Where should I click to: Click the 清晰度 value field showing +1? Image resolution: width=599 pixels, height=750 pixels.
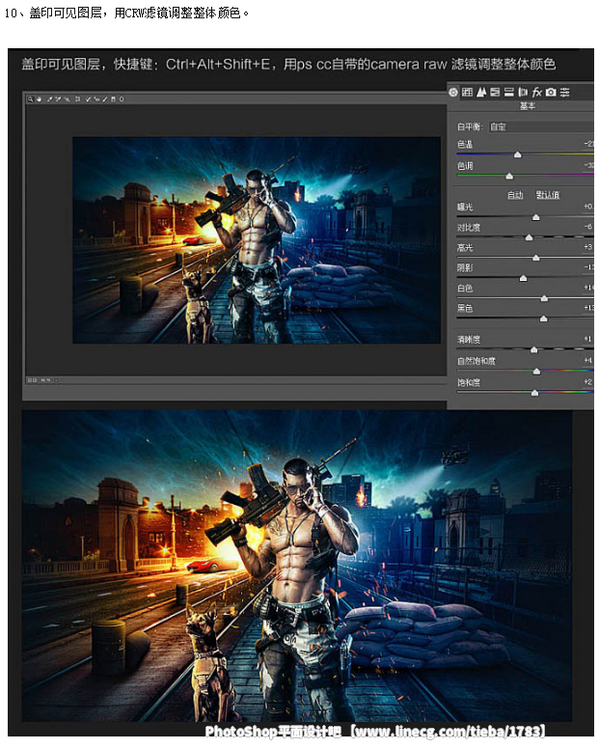tap(588, 339)
